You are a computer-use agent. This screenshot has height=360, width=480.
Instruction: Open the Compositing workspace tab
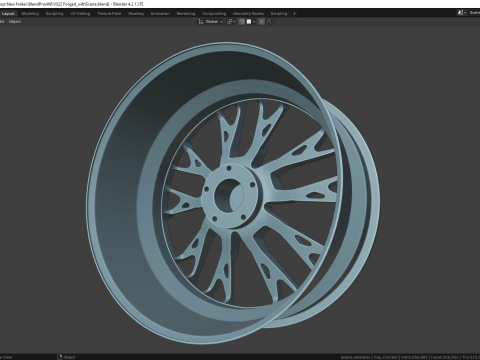point(214,14)
